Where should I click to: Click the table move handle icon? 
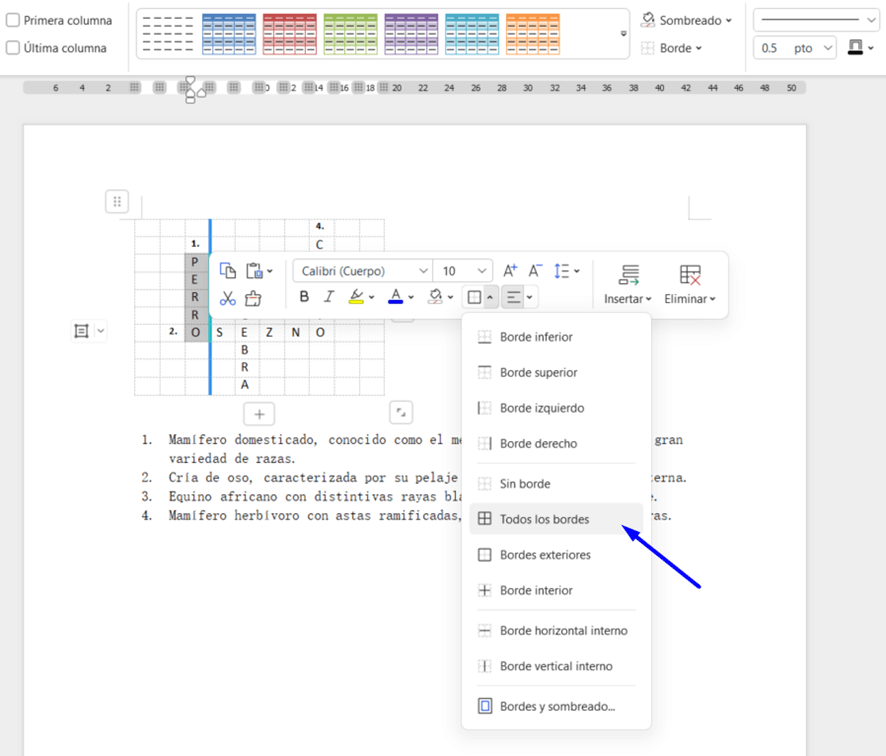(117, 202)
